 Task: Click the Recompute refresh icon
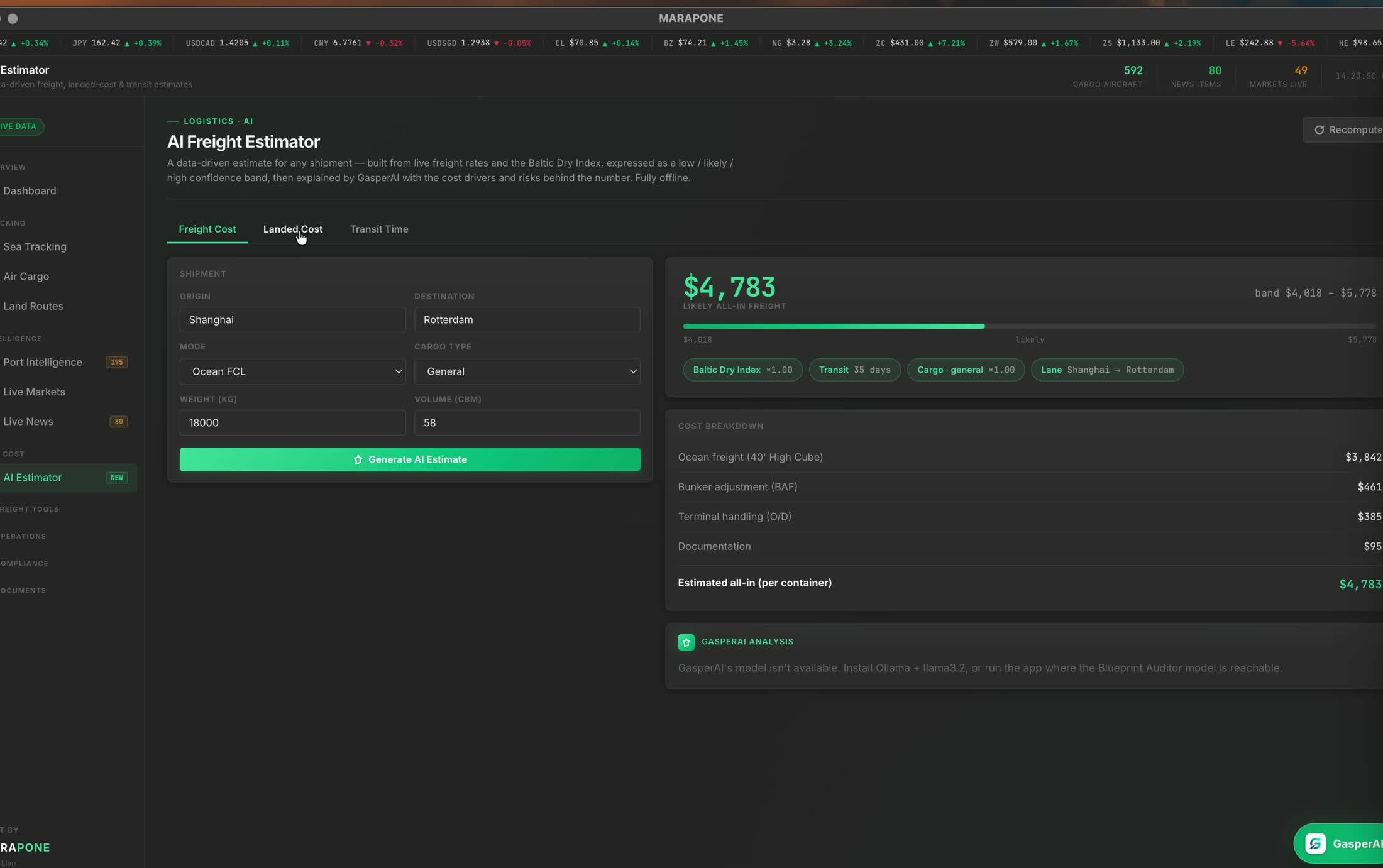pos(1319,129)
